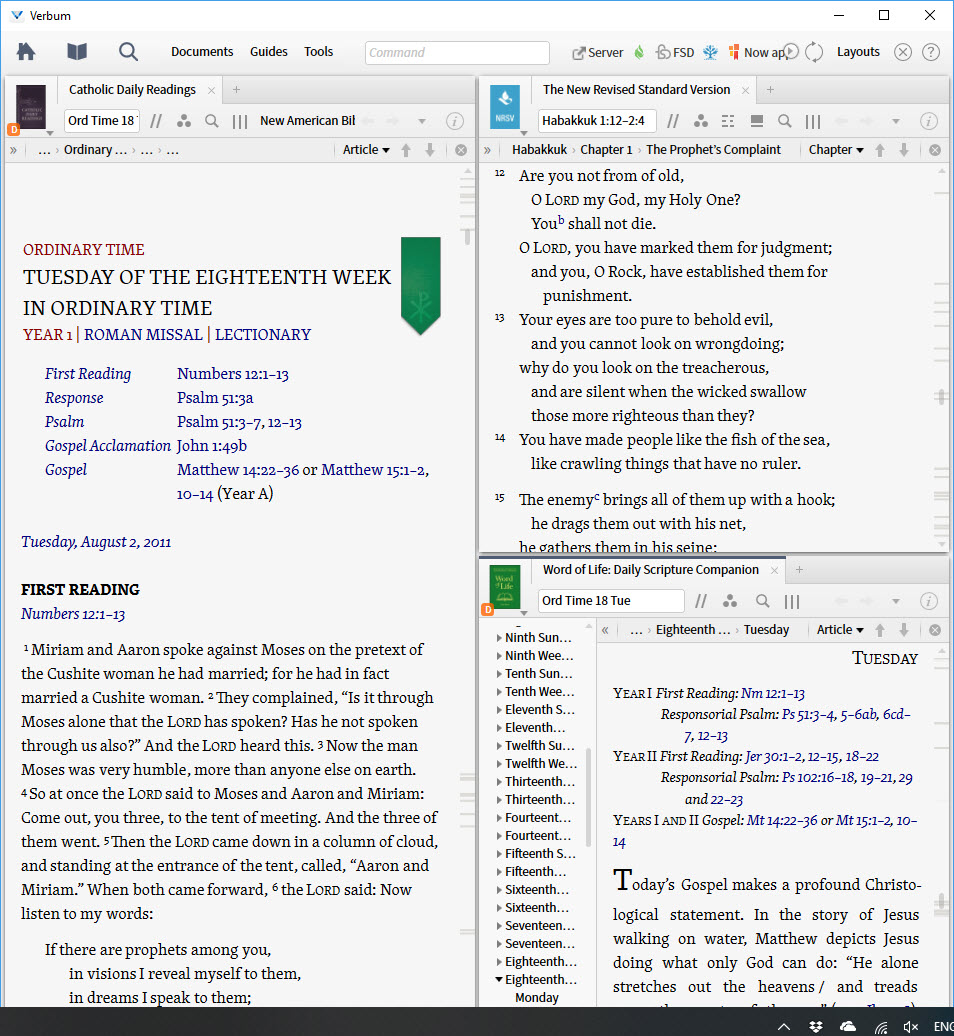Image resolution: width=954 pixels, height=1036 pixels.
Task: Open the Library book icon
Action: (77, 52)
